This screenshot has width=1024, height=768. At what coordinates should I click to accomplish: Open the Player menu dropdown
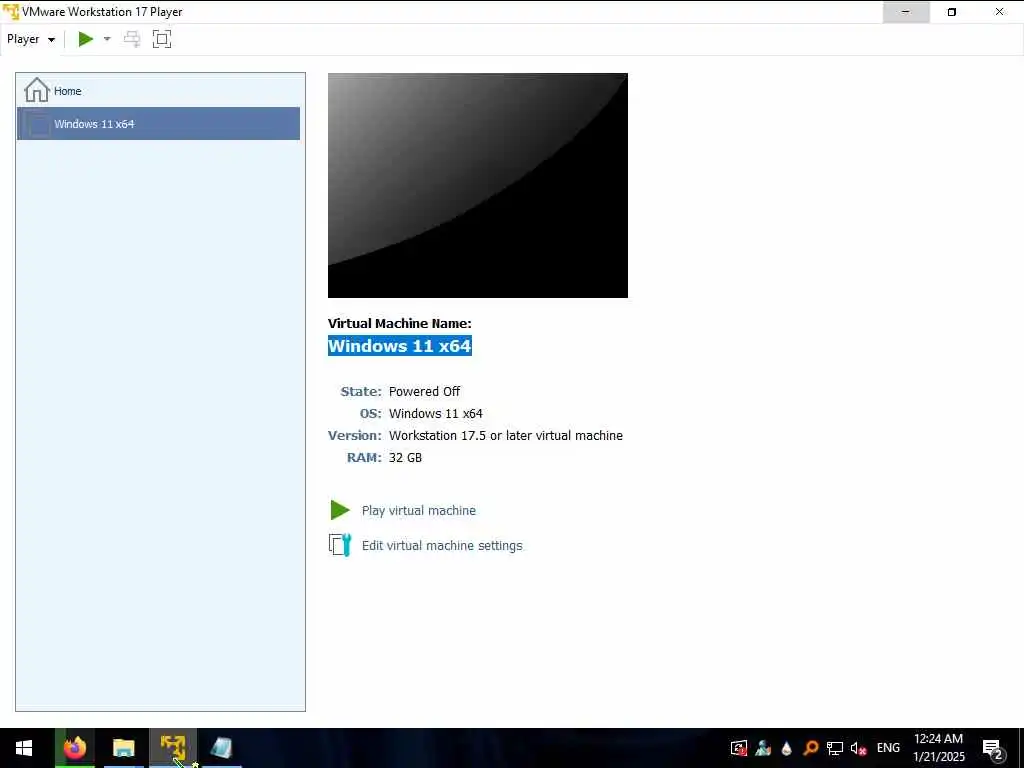pyautogui.click(x=31, y=39)
